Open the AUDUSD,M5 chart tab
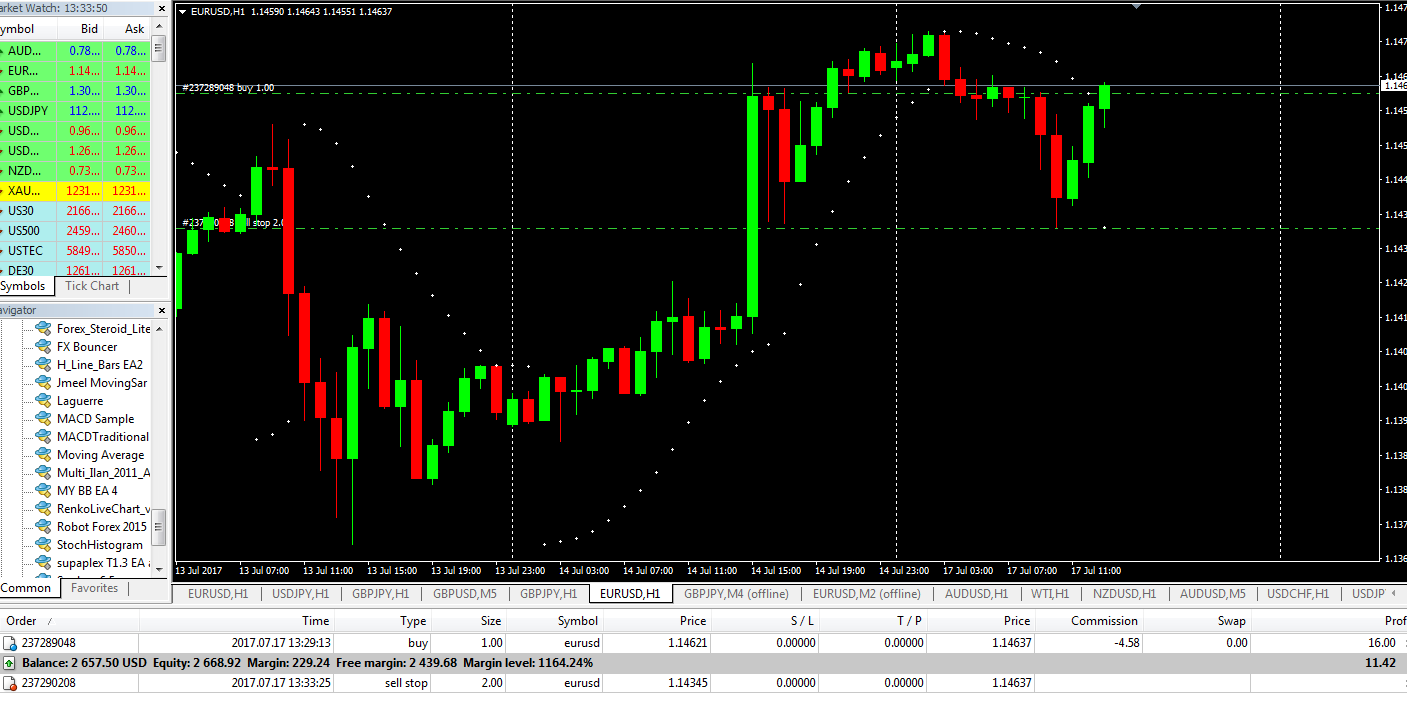 (1212, 593)
